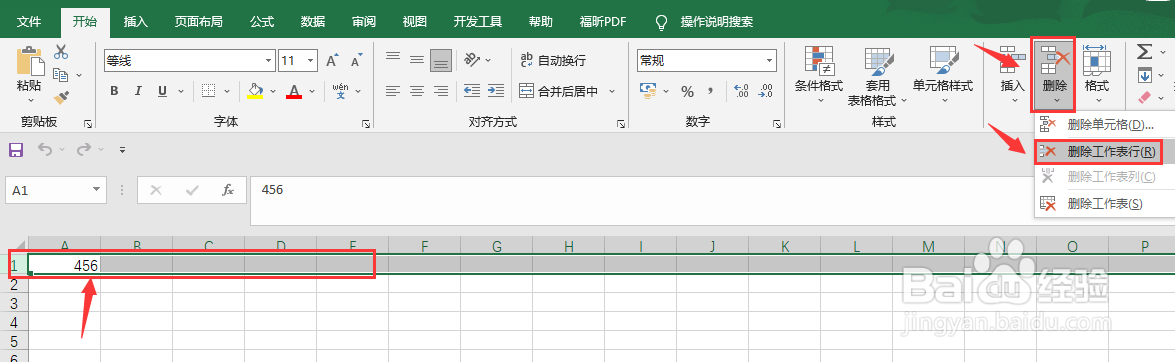Align text right

coord(441,91)
